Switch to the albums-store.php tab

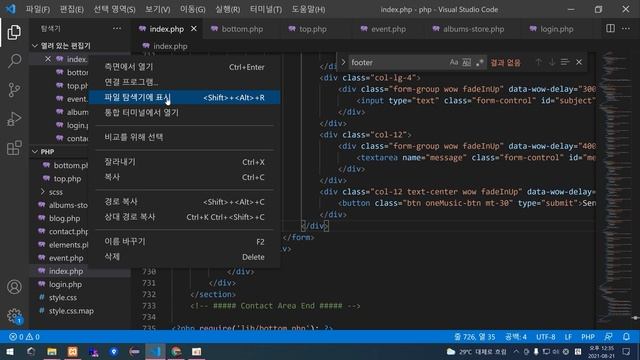tap(473, 29)
